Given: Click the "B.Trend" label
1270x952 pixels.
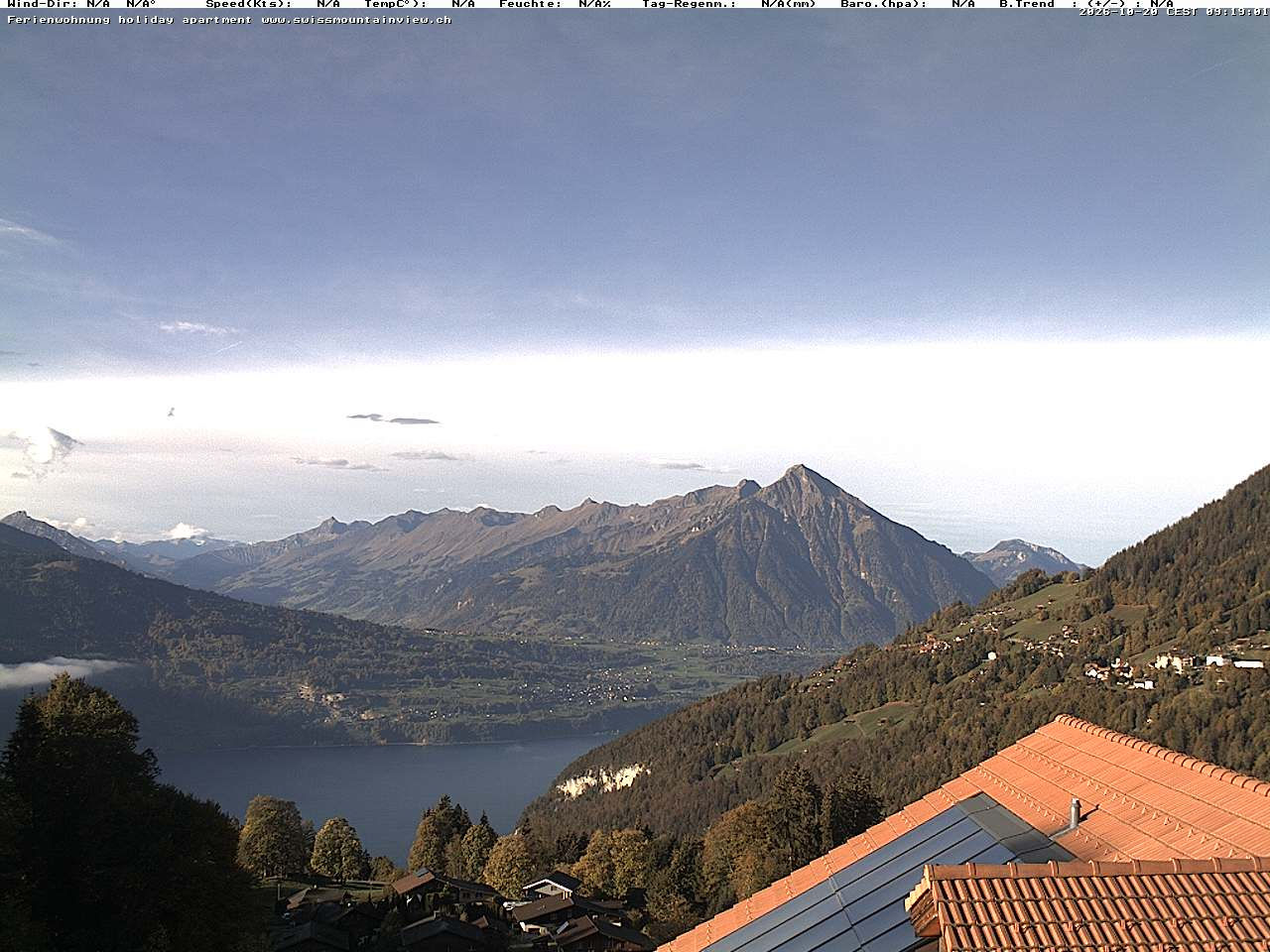Looking at the screenshot, I should click(x=1027, y=4).
